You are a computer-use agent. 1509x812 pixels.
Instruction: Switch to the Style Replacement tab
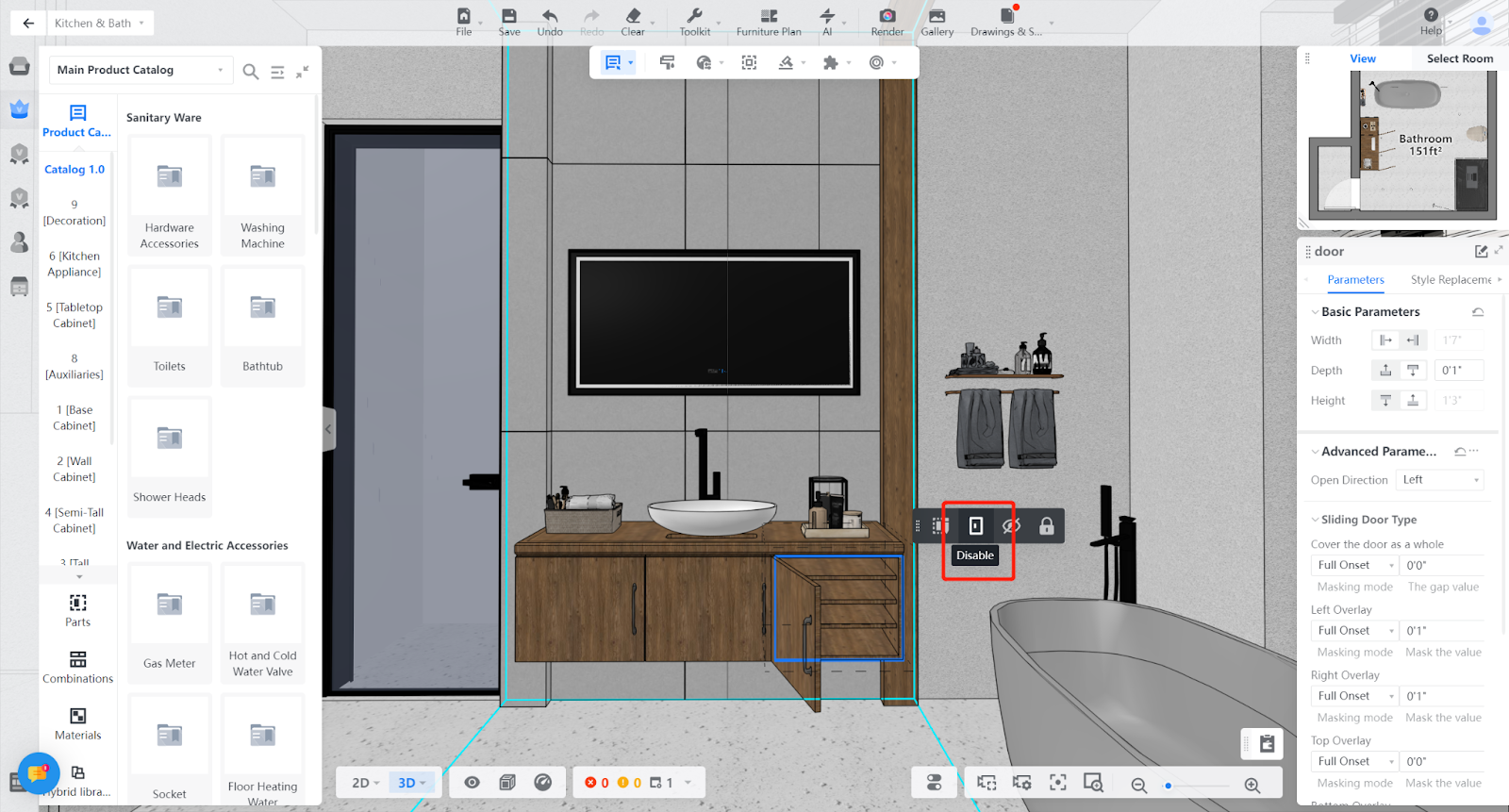[1451, 280]
